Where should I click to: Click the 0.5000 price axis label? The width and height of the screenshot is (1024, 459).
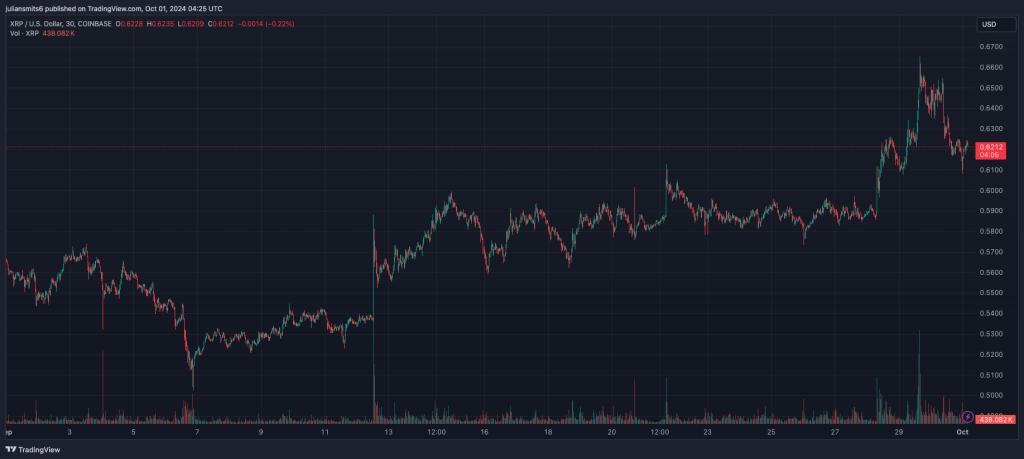991,396
